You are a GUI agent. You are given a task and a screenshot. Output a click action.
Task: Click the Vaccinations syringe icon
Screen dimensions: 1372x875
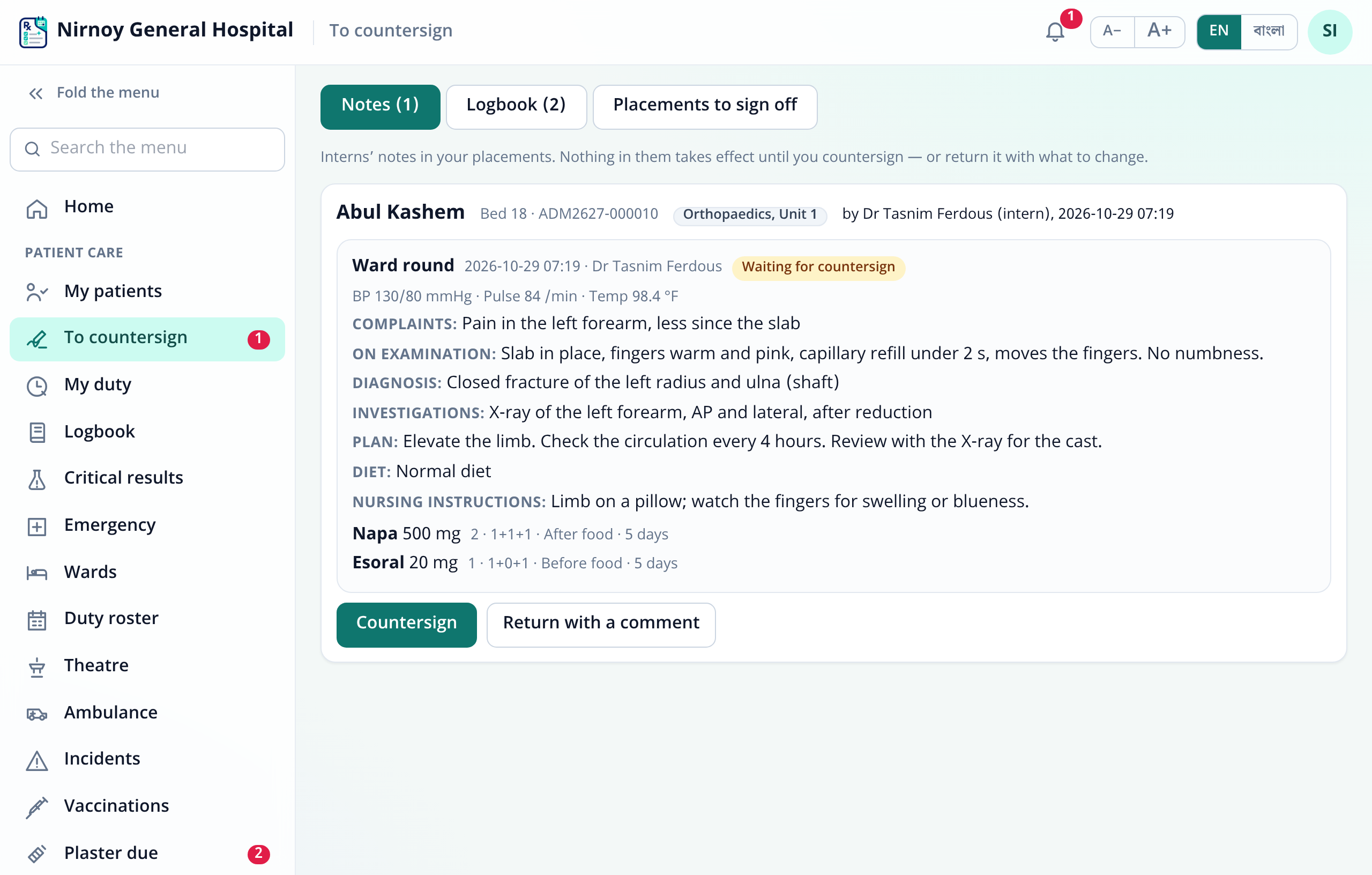[x=37, y=807]
